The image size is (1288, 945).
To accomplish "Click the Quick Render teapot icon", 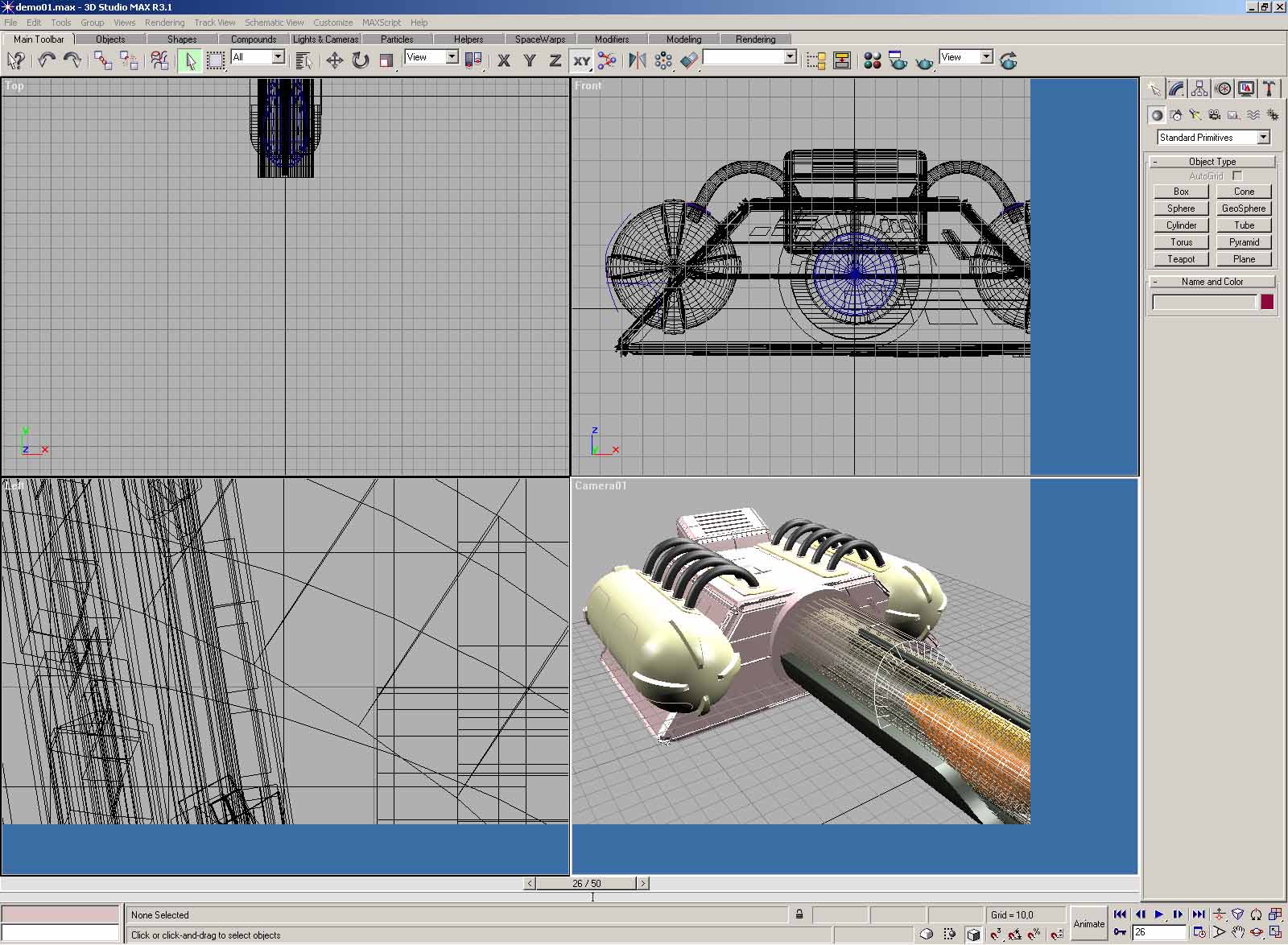I will click(924, 60).
